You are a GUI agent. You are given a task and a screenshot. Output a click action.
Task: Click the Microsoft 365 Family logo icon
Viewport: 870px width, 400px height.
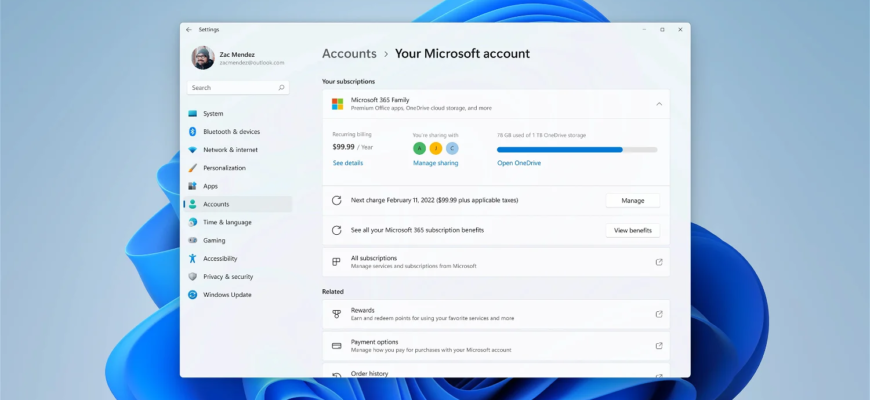pos(337,104)
